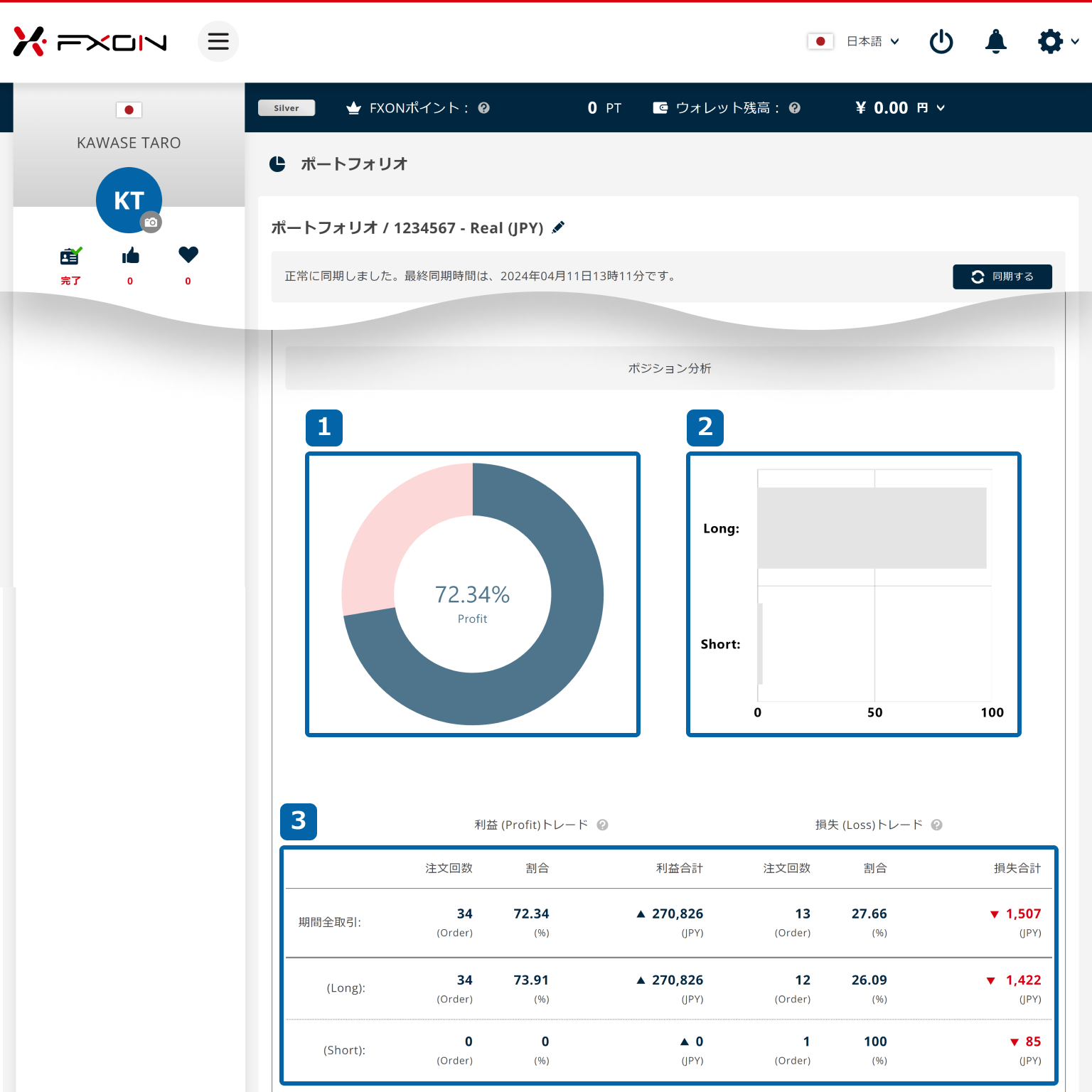This screenshot has width=1092, height=1092.
Task: Click the sidebar Japan flag
Action: point(129,110)
